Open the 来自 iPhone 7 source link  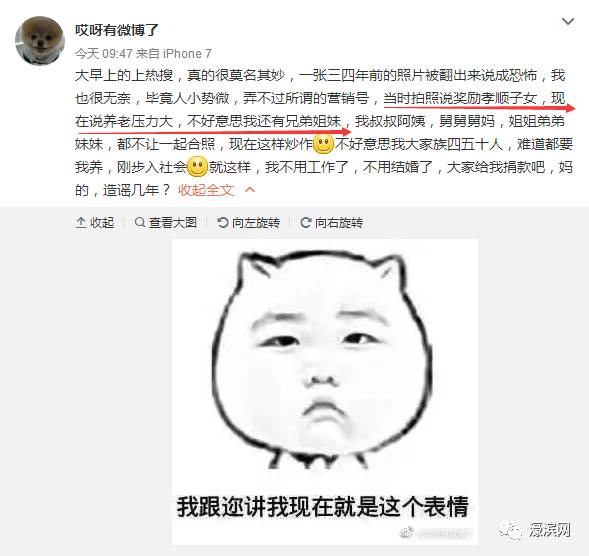(x=174, y=54)
